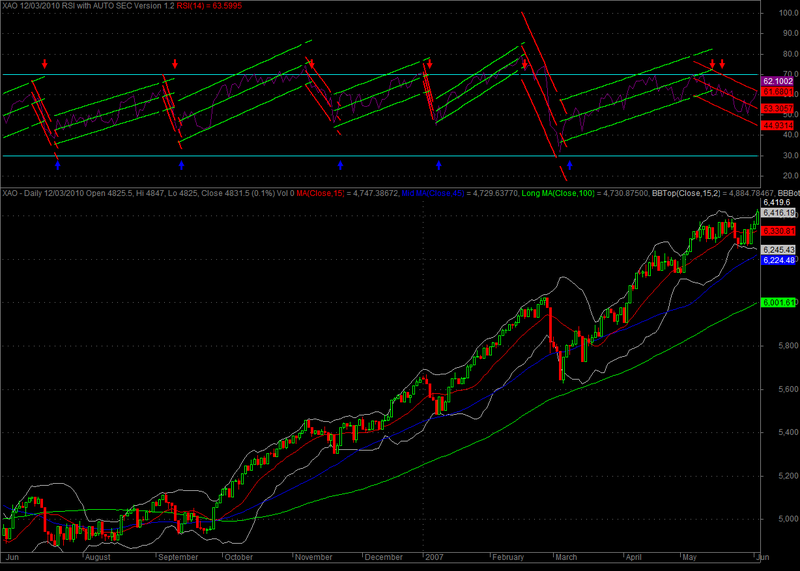Click the red 'MA(Close,15)' legend text
800x571 pixels.
[x=320, y=193]
